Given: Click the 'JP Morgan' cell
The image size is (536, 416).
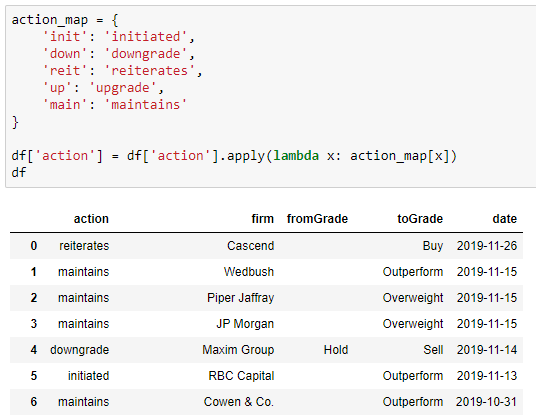Looking at the screenshot, I should click(x=245, y=324).
